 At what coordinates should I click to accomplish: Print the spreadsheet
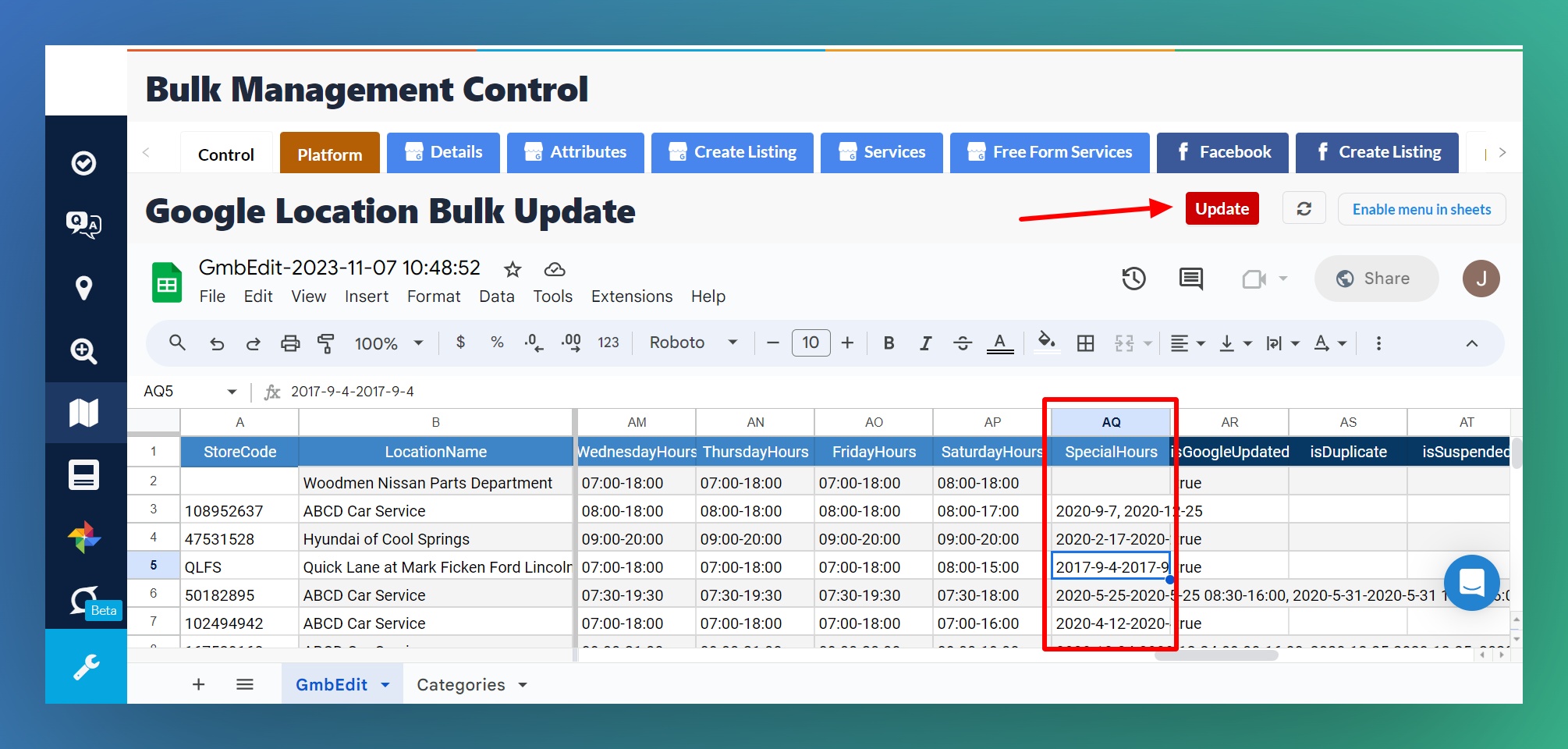pos(290,343)
